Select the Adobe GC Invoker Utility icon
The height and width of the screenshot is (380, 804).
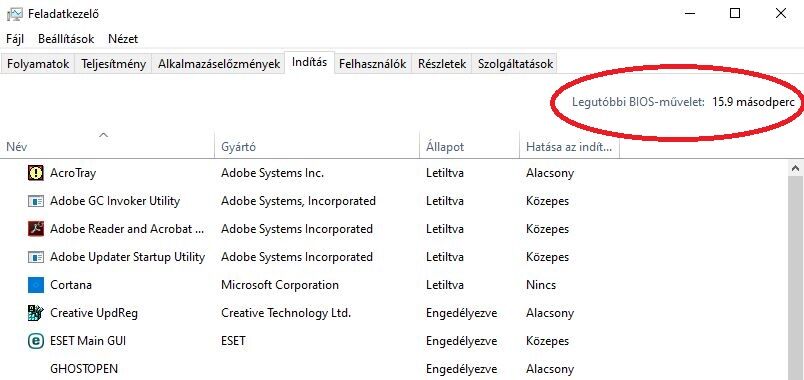(35, 201)
